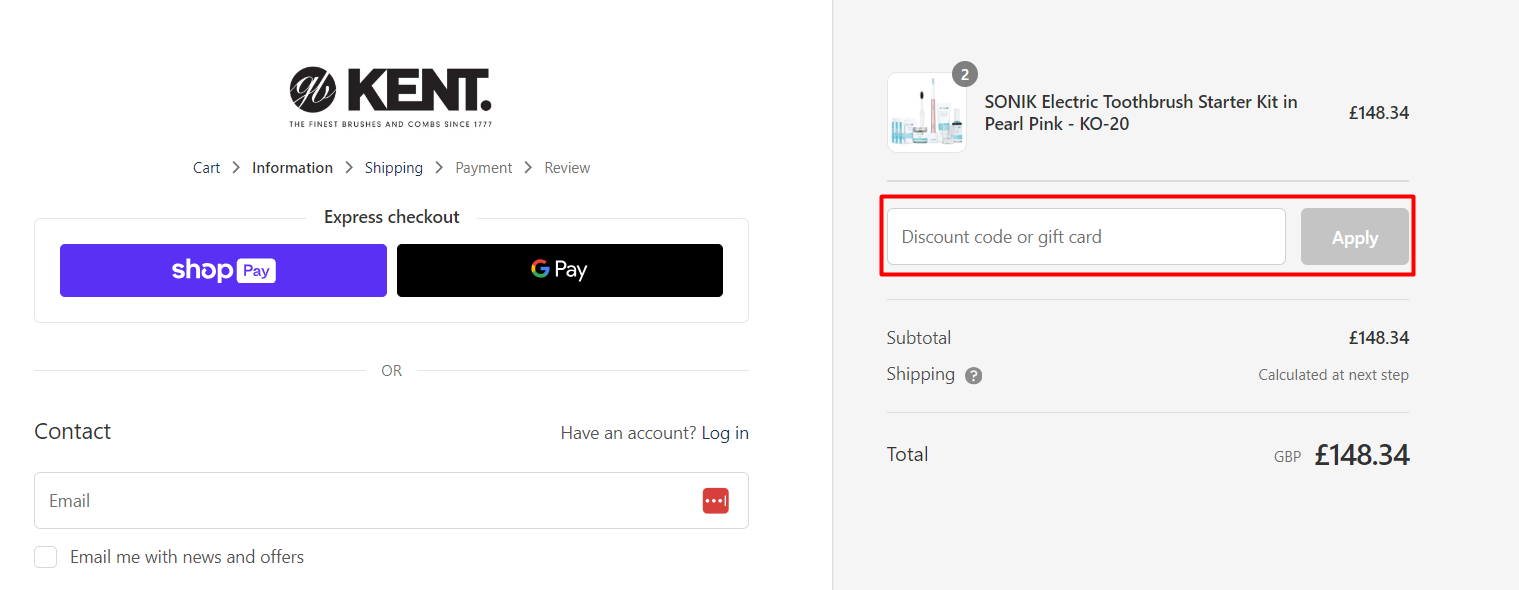The image size is (1519, 590).
Task: Click into Discount code or gift card field
Action: pos(1085,237)
